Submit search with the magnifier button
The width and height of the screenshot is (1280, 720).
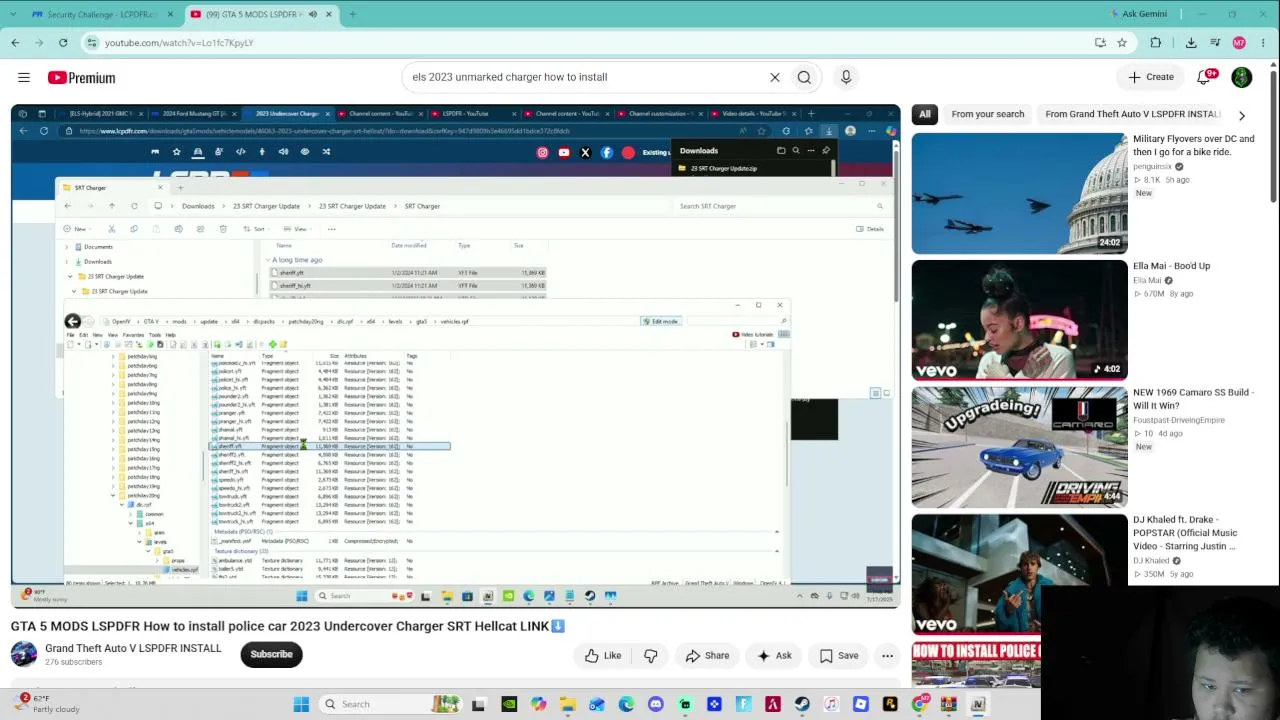pos(804,77)
